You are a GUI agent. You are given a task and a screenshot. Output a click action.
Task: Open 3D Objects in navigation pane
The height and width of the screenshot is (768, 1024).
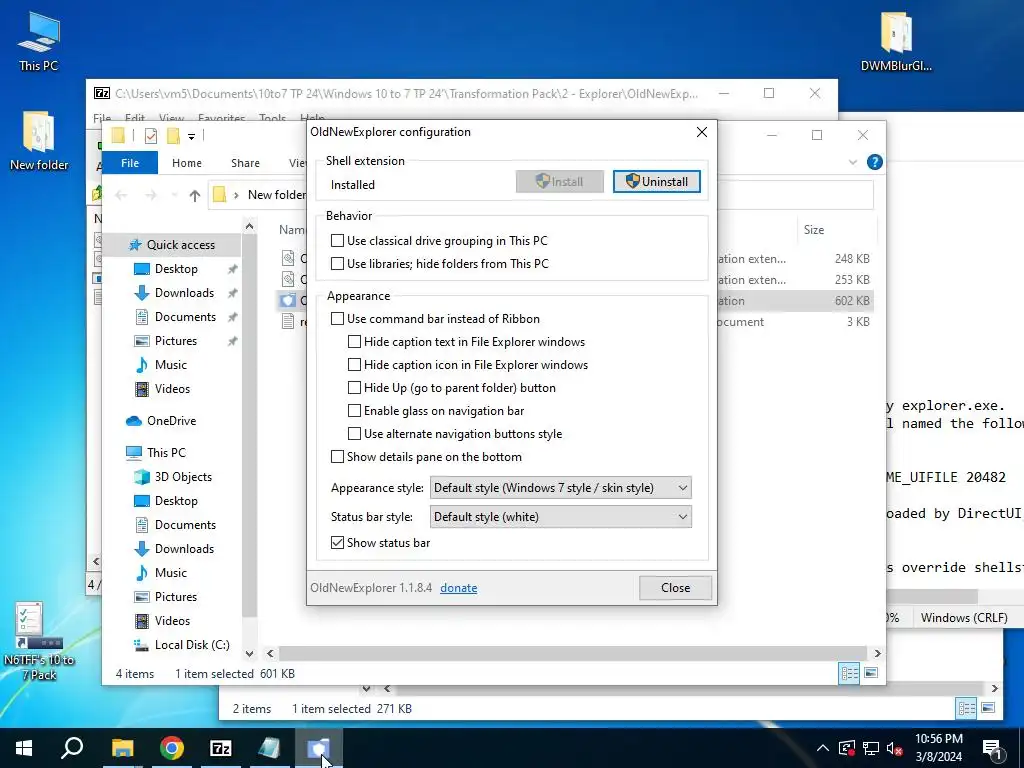(183, 477)
